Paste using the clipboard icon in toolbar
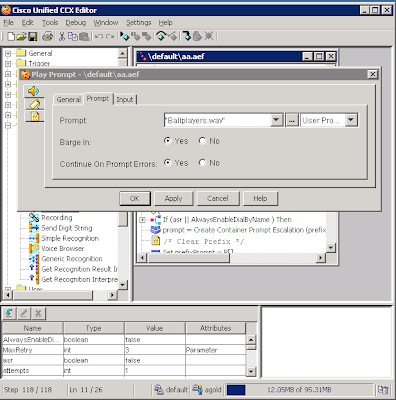The width and height of the screenshot is (396, 400). coord(84,36)
